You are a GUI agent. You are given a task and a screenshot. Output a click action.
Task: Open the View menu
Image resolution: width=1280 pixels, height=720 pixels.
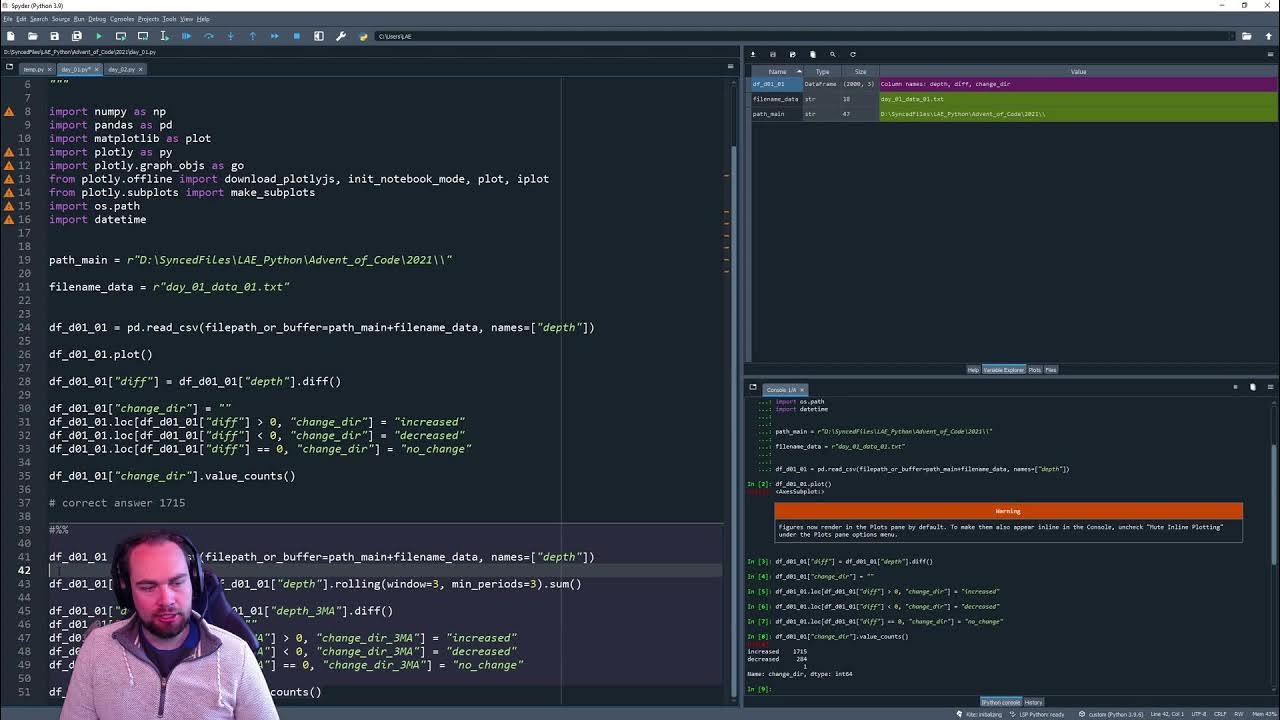(x=186, y=19)
